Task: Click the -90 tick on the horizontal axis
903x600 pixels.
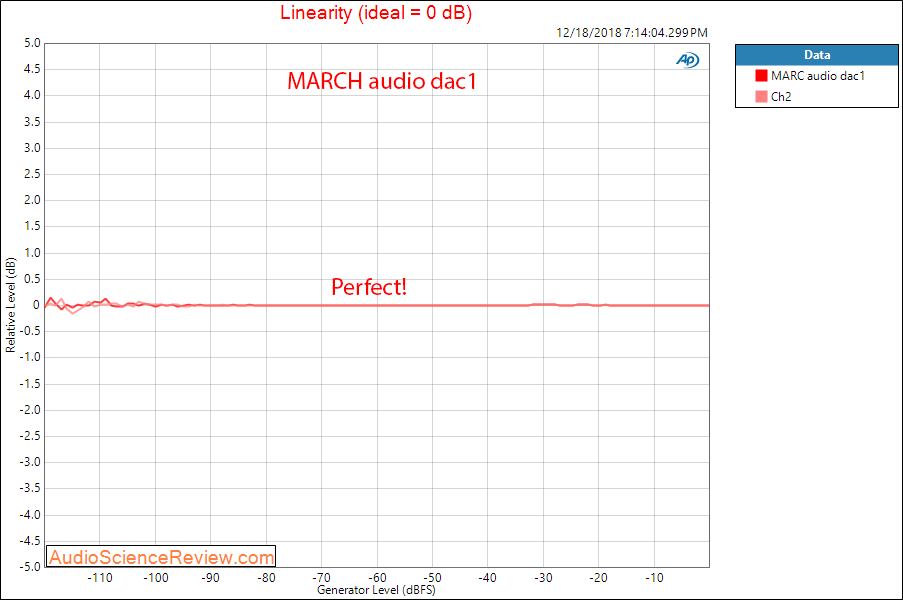Action: [210, 578]
